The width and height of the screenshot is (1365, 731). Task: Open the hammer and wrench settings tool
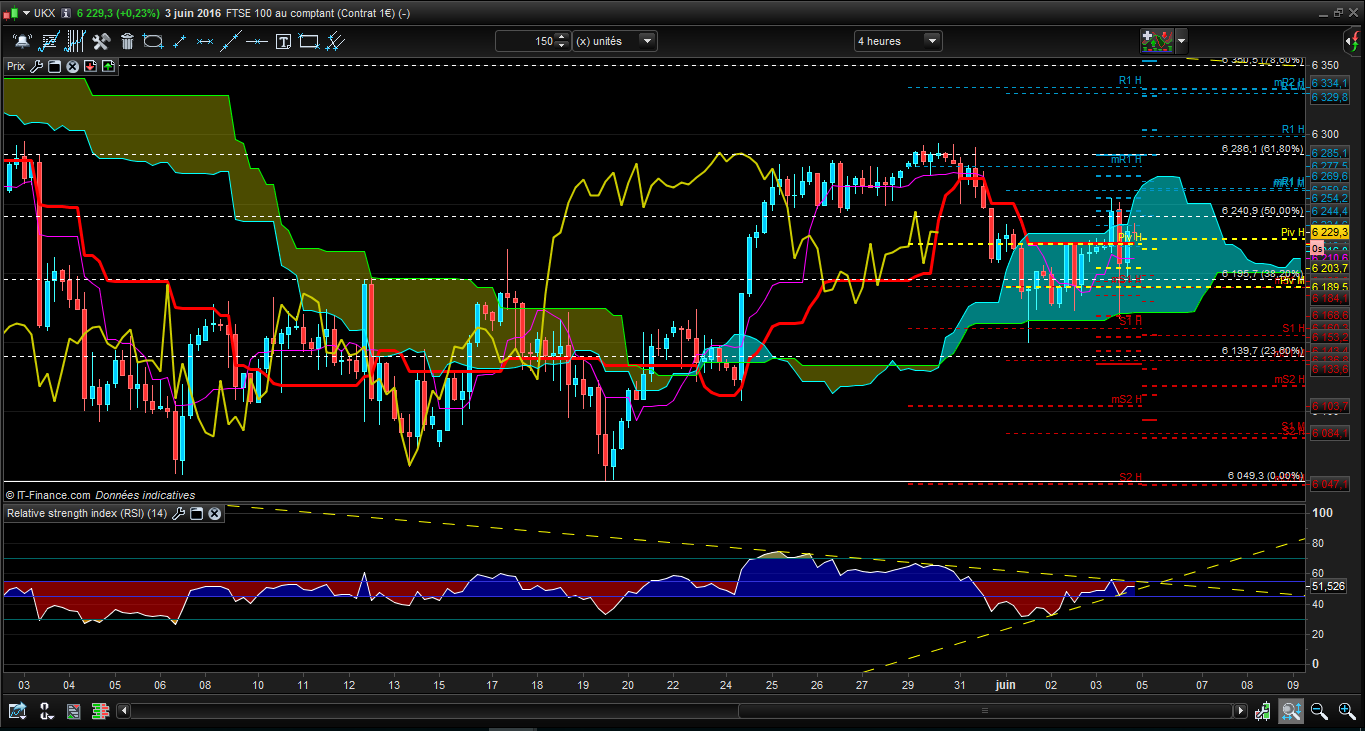pos(101,41)
